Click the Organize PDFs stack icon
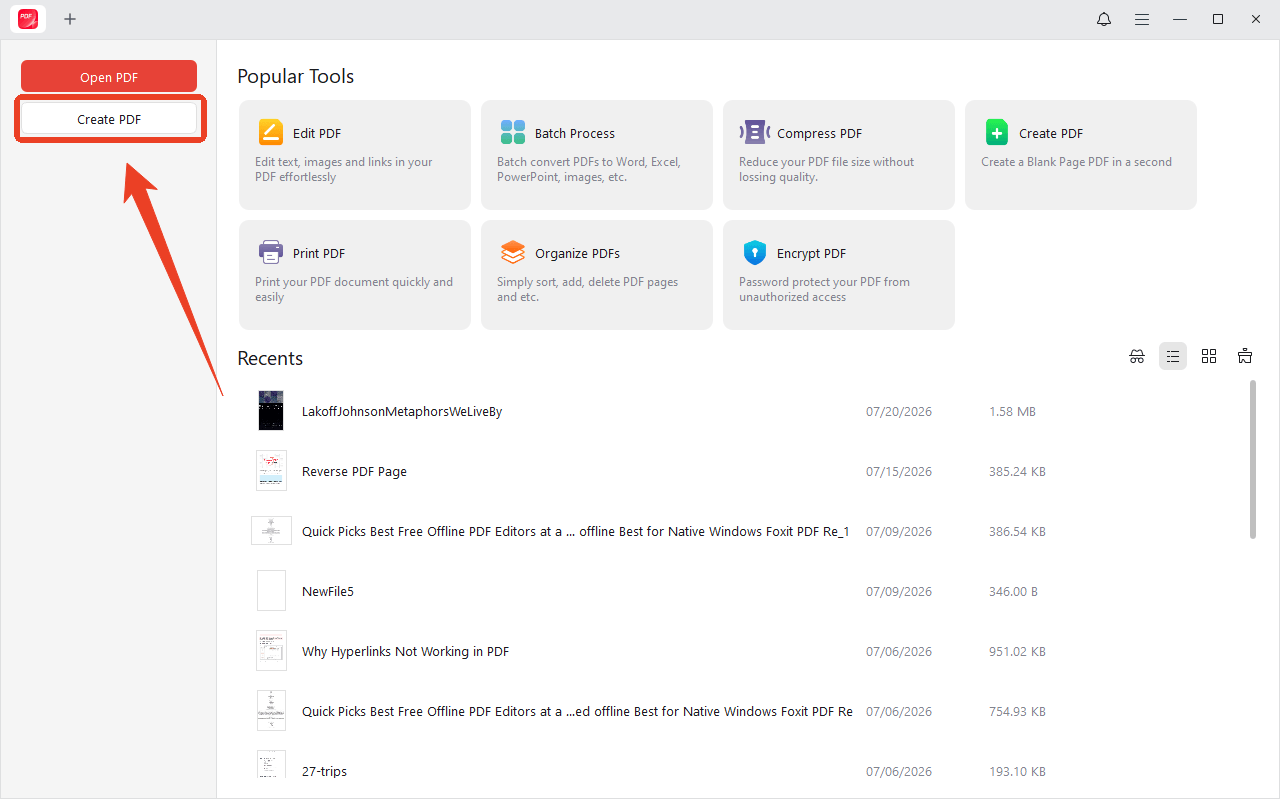The image size is (1280, 799). pos(513,252)
